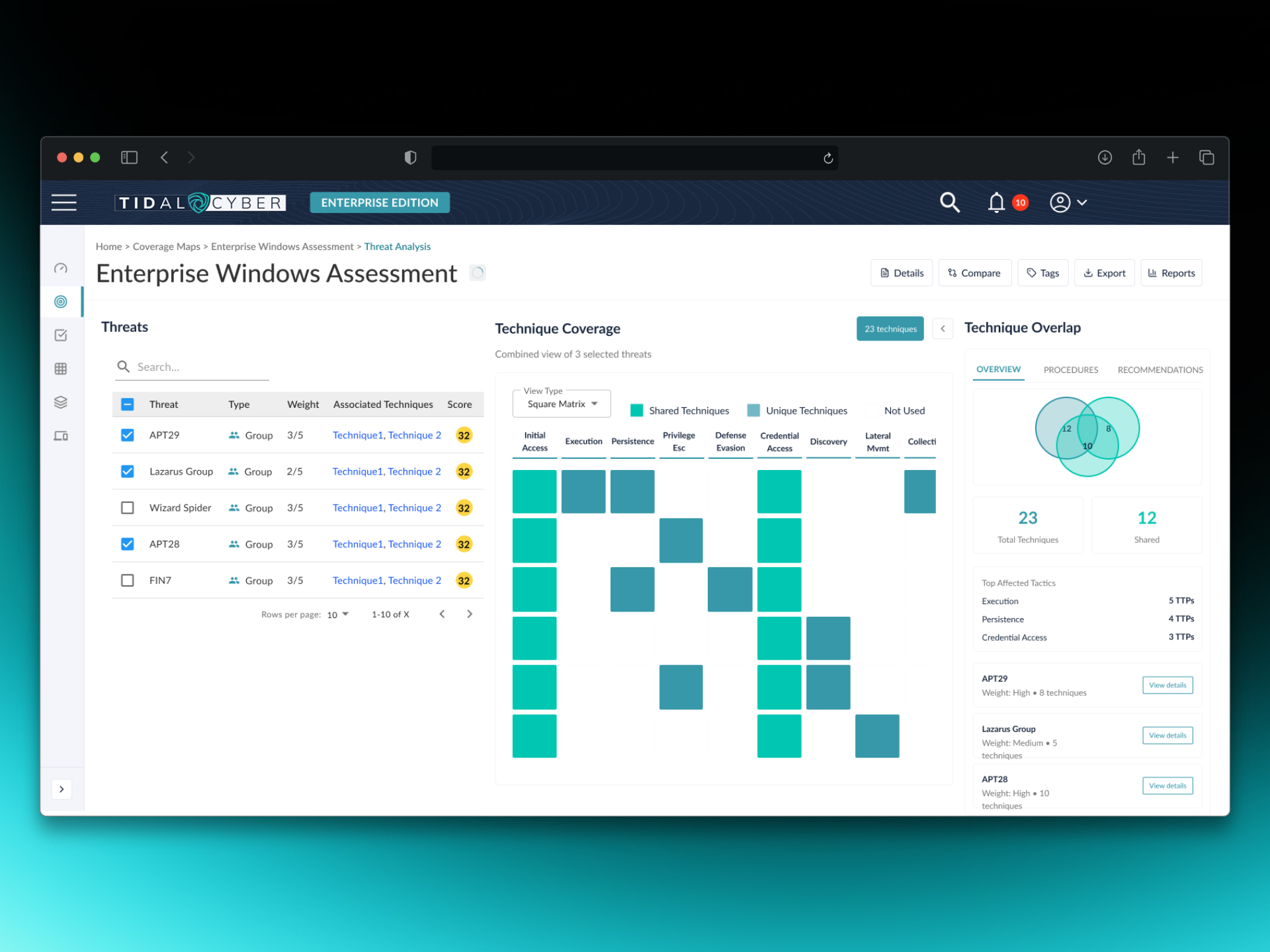Go back in browser history

(164, 157)
